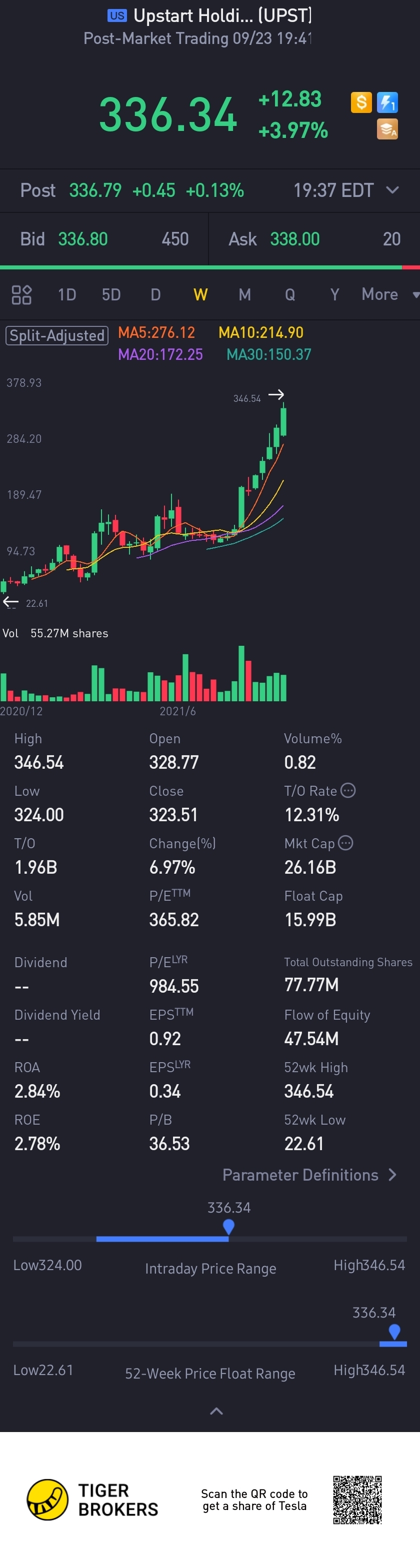Tap the Mkt Cap info icon
Screen dimensions: 420x1568
pyautogui.click(x=345, y=842)
